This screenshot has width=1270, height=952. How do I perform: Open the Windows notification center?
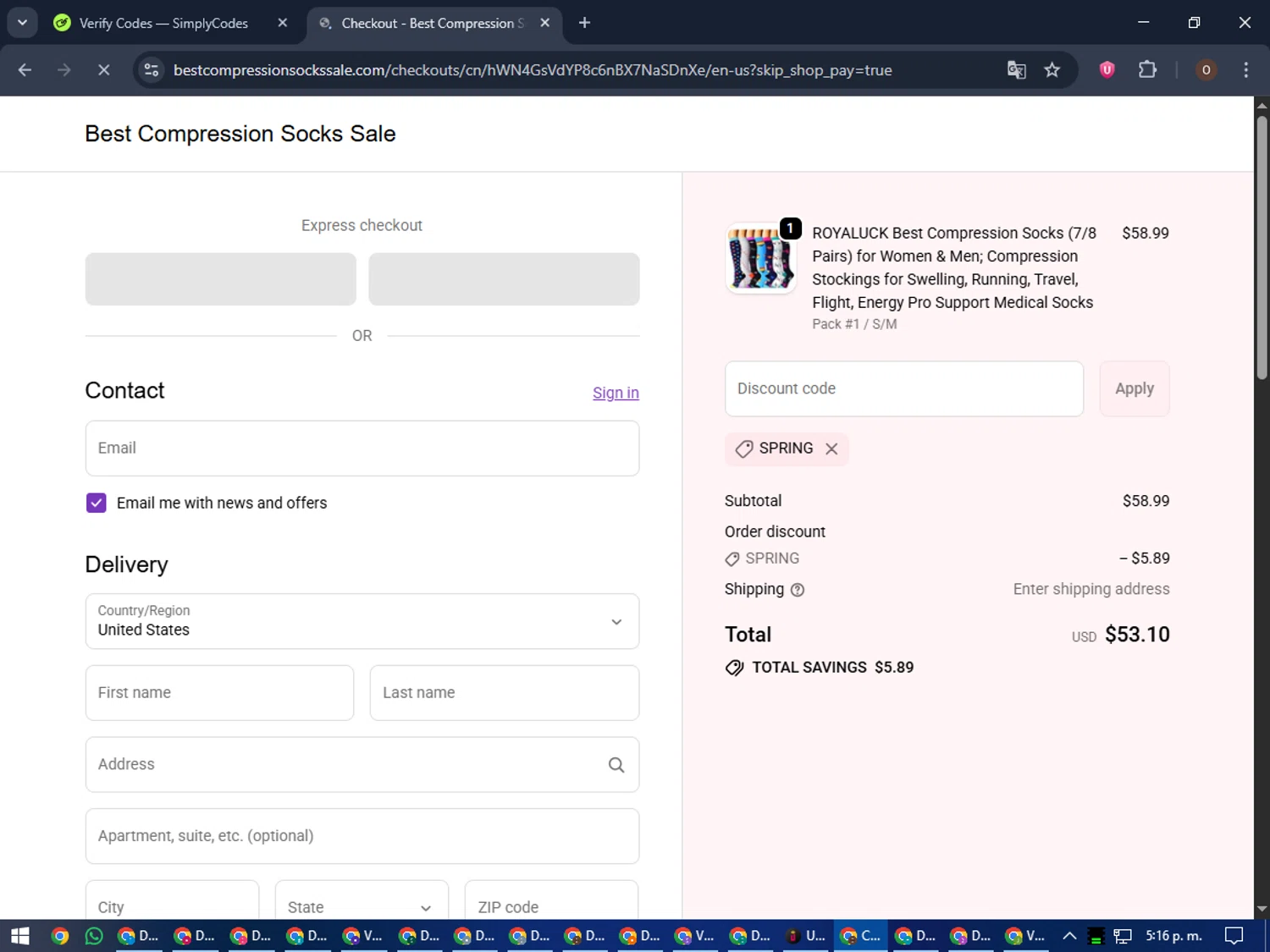[x=1234, y=936]
